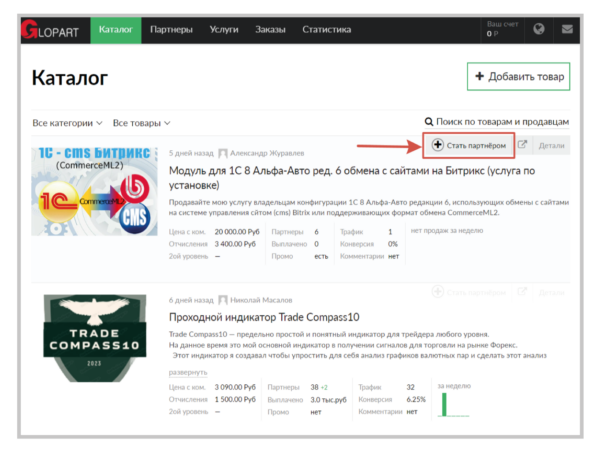Screen dimensions: 600x454
Task: Click Стать партнёром for the 1С module
Action: point(469,145)
